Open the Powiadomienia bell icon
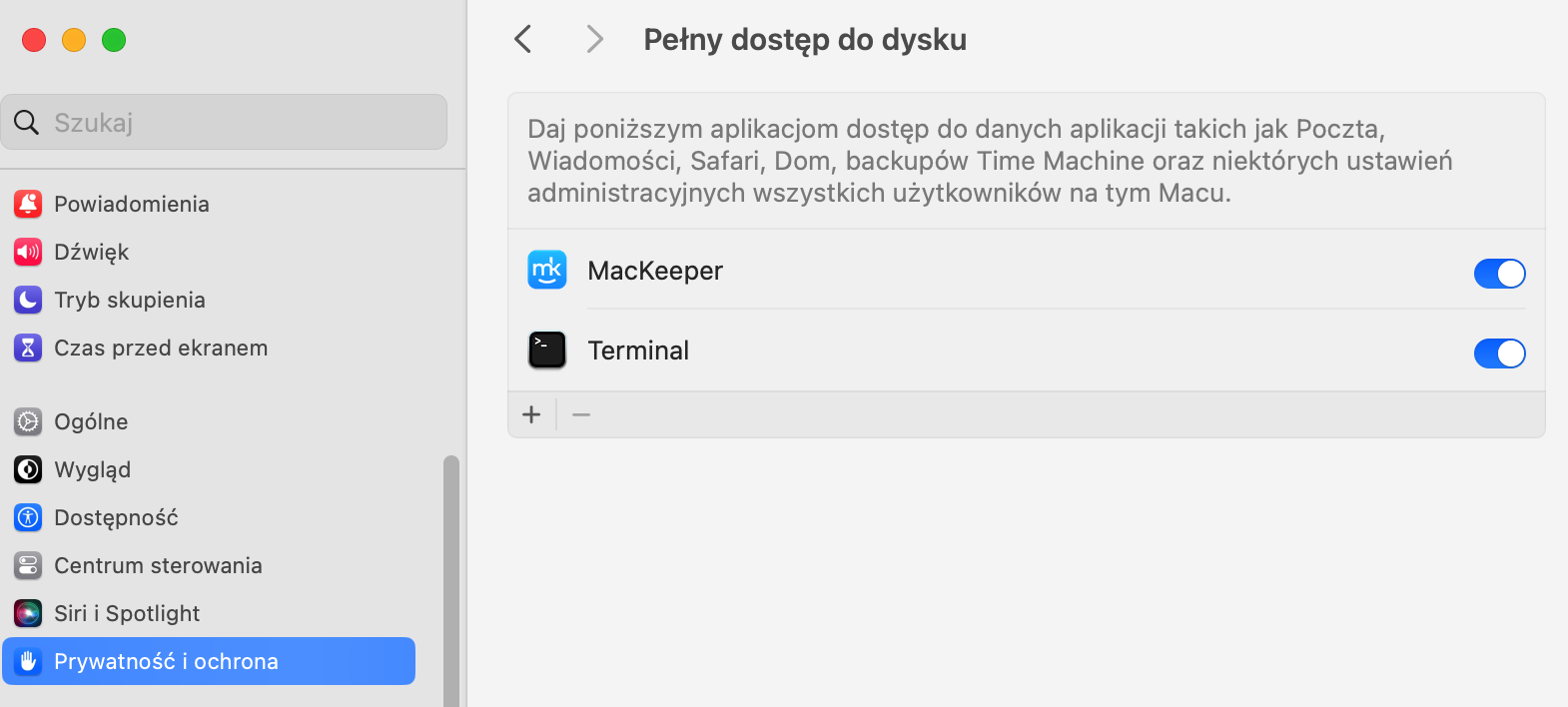Screen dimensions: 1568x707 (x=28, y=204)
